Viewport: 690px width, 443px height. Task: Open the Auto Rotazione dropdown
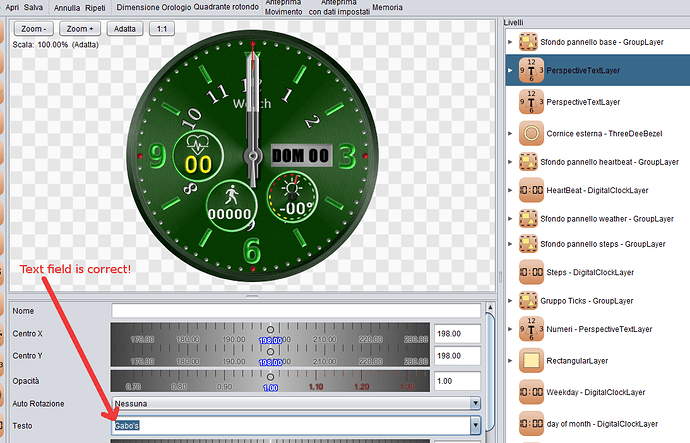(475, 403)
